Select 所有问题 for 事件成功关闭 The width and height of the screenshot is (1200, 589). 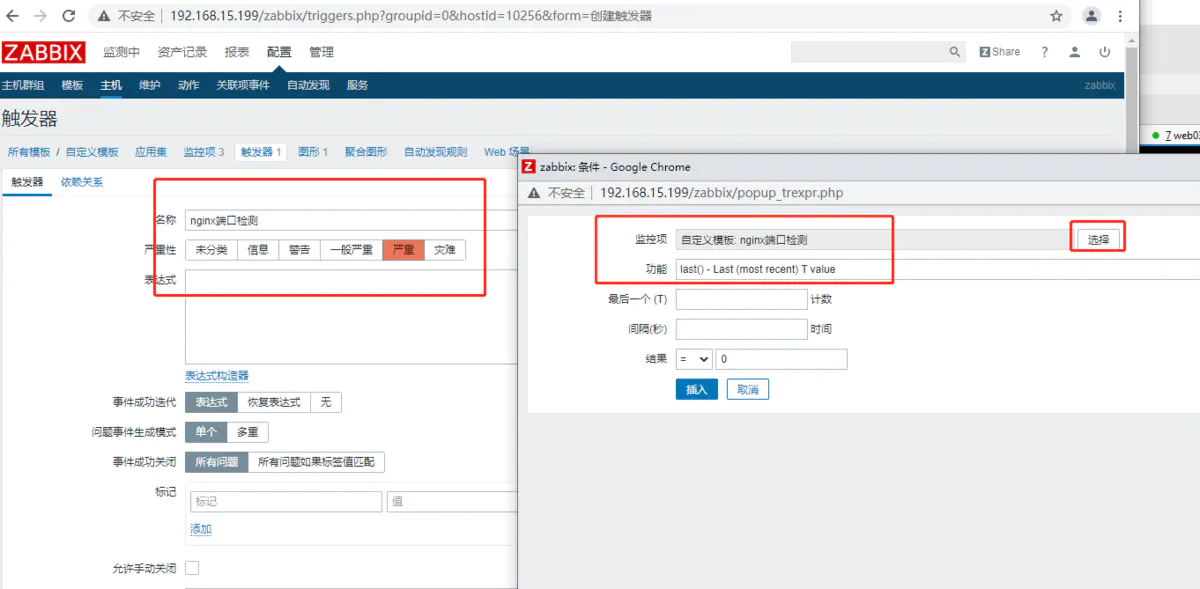click(x=217, y=462)
